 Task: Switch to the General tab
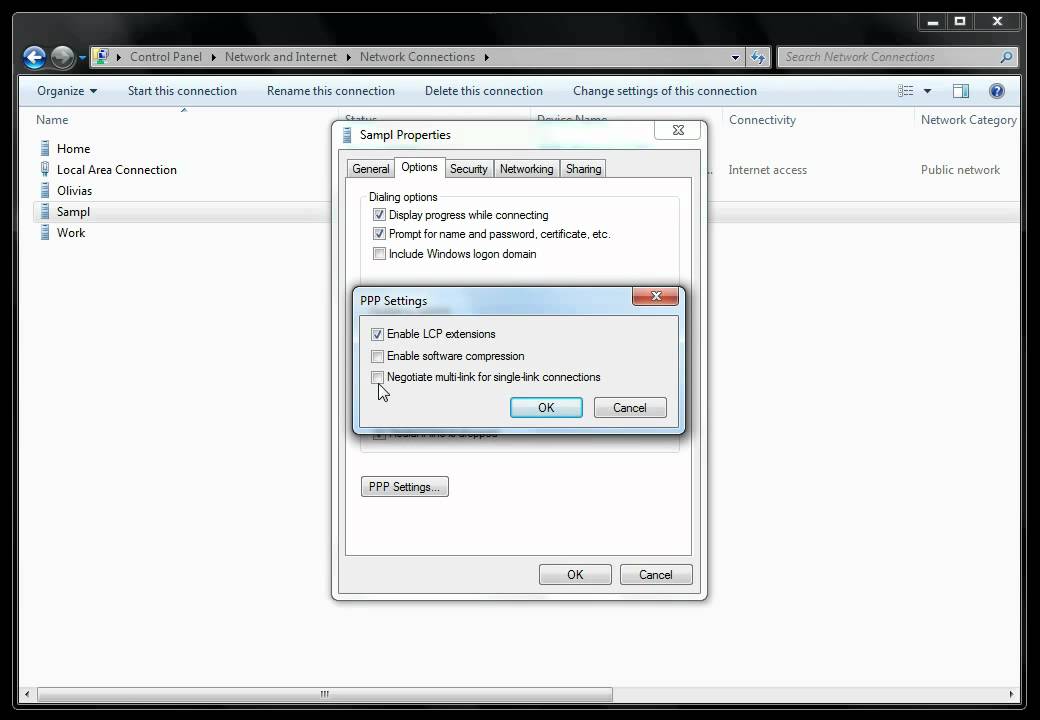(x=371, y=169)
